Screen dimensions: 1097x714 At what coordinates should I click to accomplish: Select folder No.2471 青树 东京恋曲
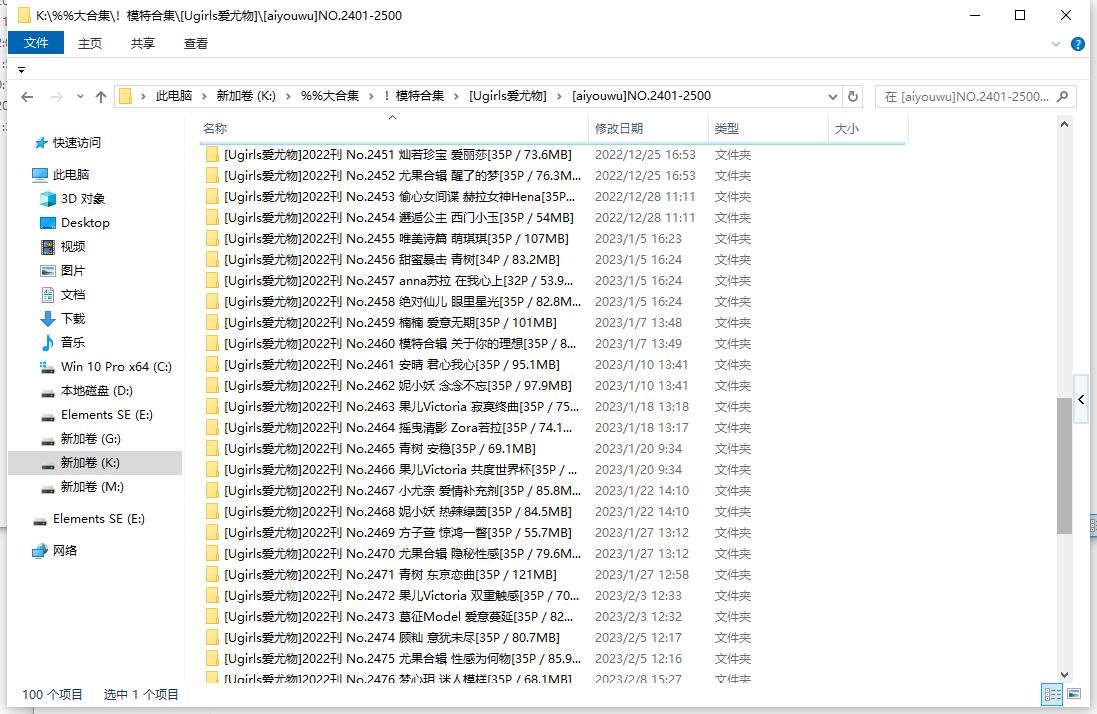tap(390, 574)
